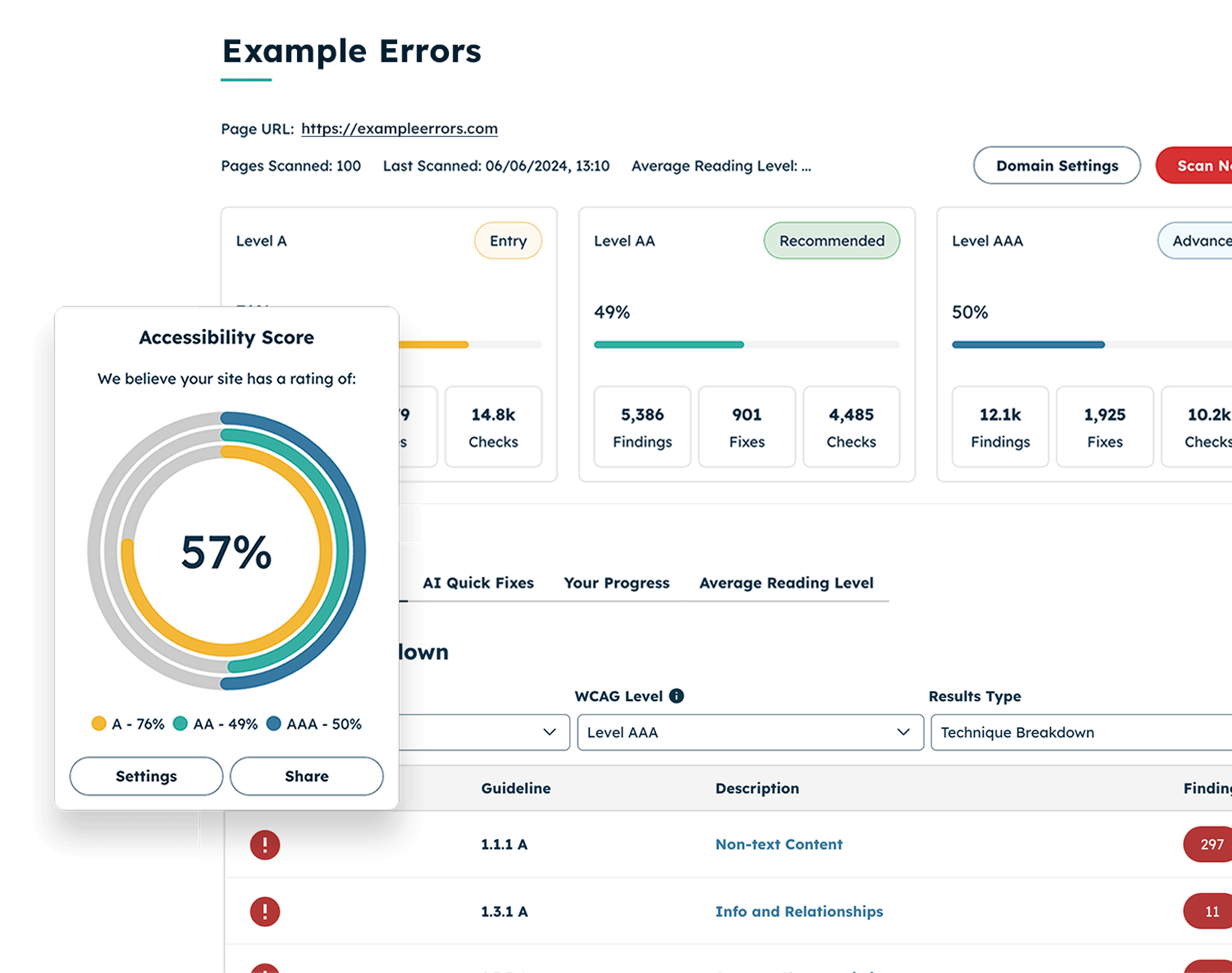This screenshot has height=973, width=1232.
Task: Click the Findings column header
Action: tap(1207, 788)
